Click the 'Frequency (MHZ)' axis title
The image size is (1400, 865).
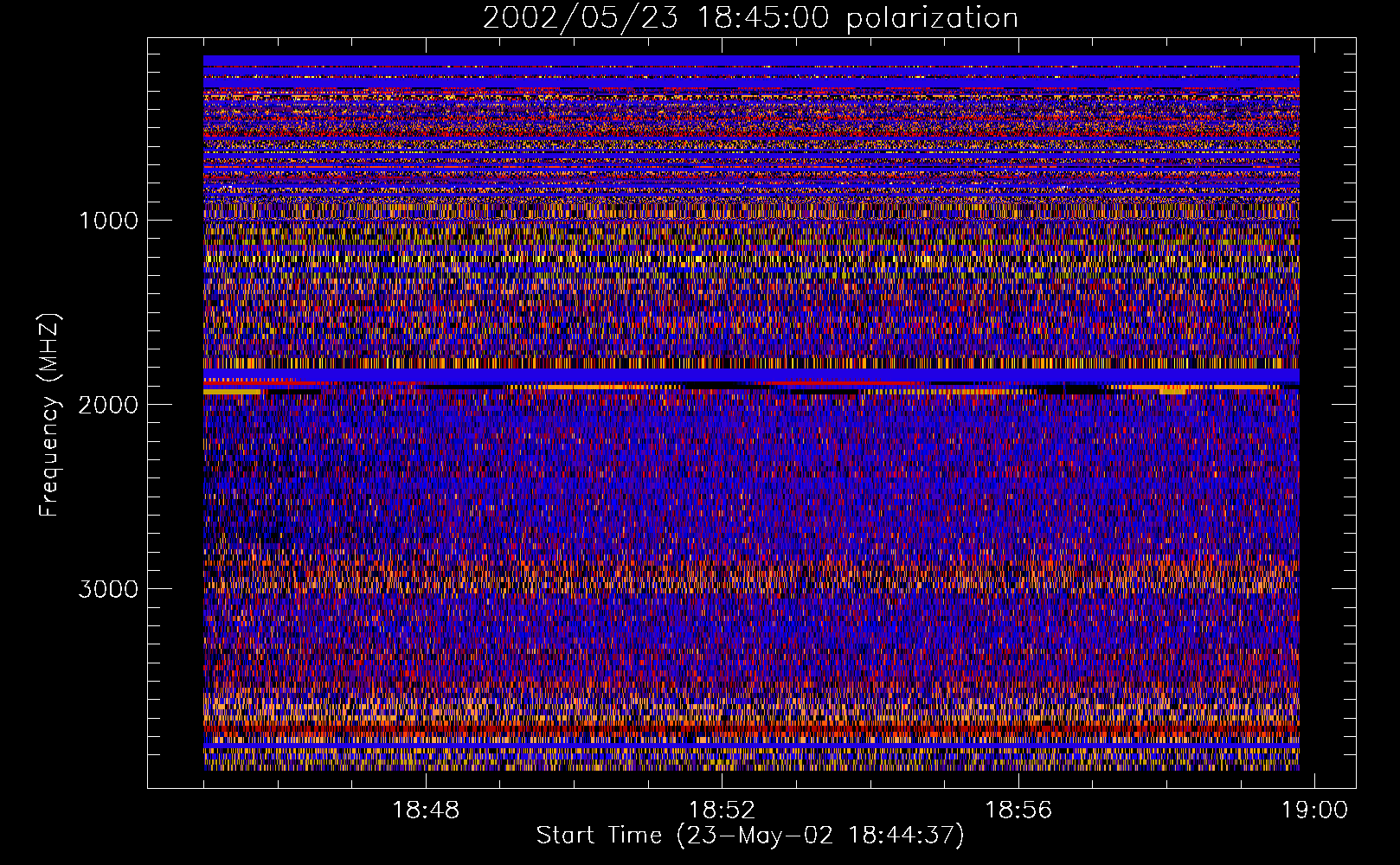49,415
